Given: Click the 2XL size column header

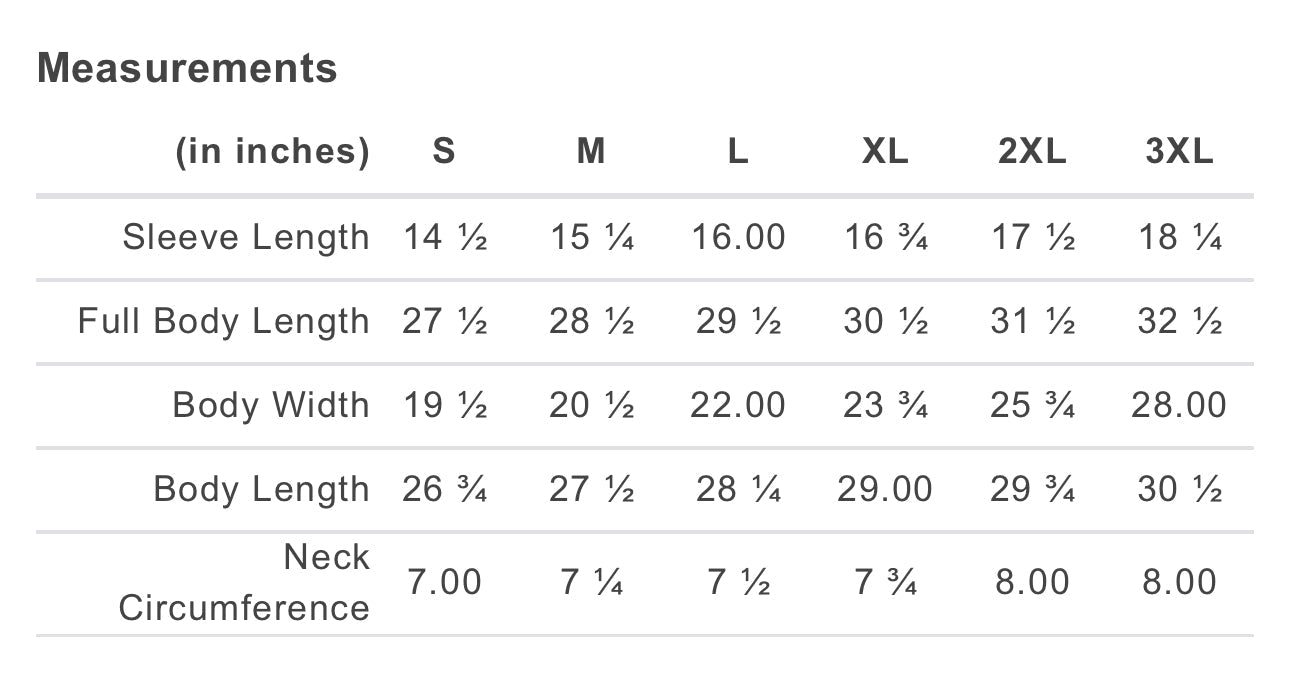Looking at the screenshot, I should 1032,151.
